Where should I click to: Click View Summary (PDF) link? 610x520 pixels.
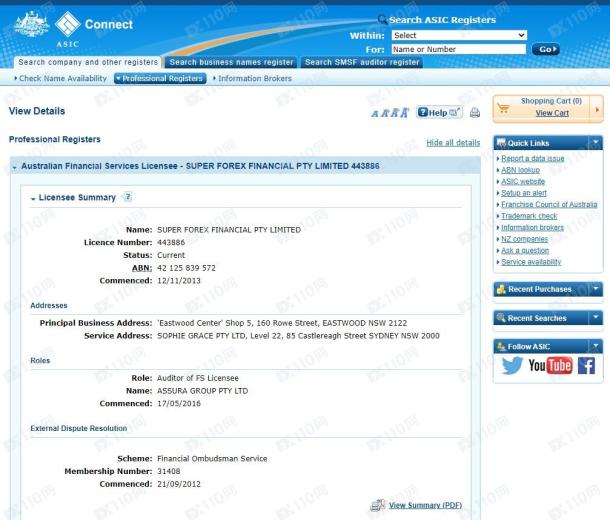(426, 505)
